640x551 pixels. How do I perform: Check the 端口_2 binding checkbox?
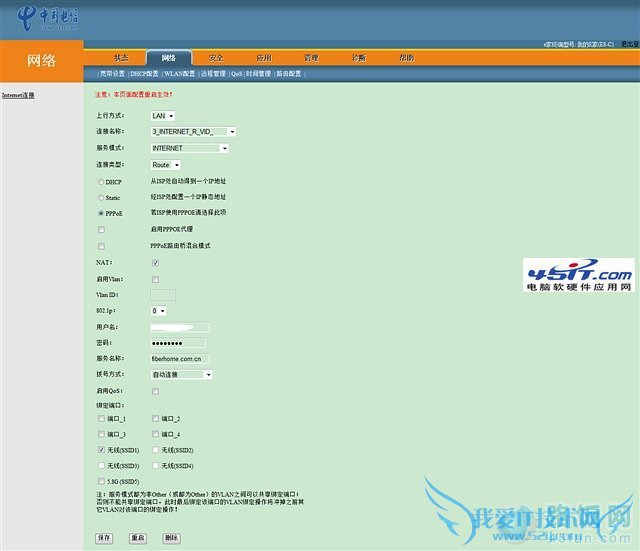pos(156,418)
